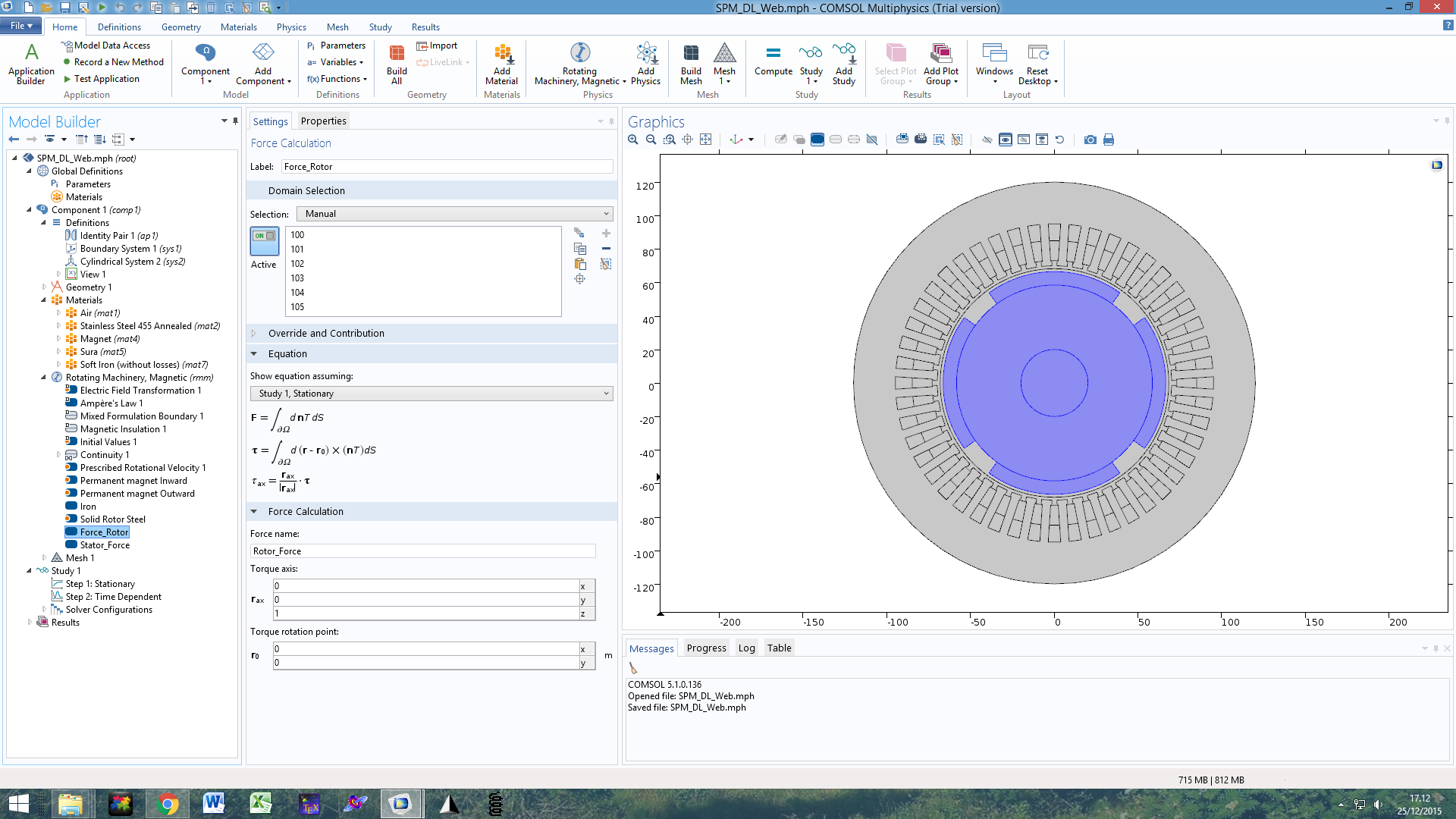The width and height of the screenshot is (1456, 819).
Task: Open the Study 1, Stationary dropdown
Action: pos(431,394)
